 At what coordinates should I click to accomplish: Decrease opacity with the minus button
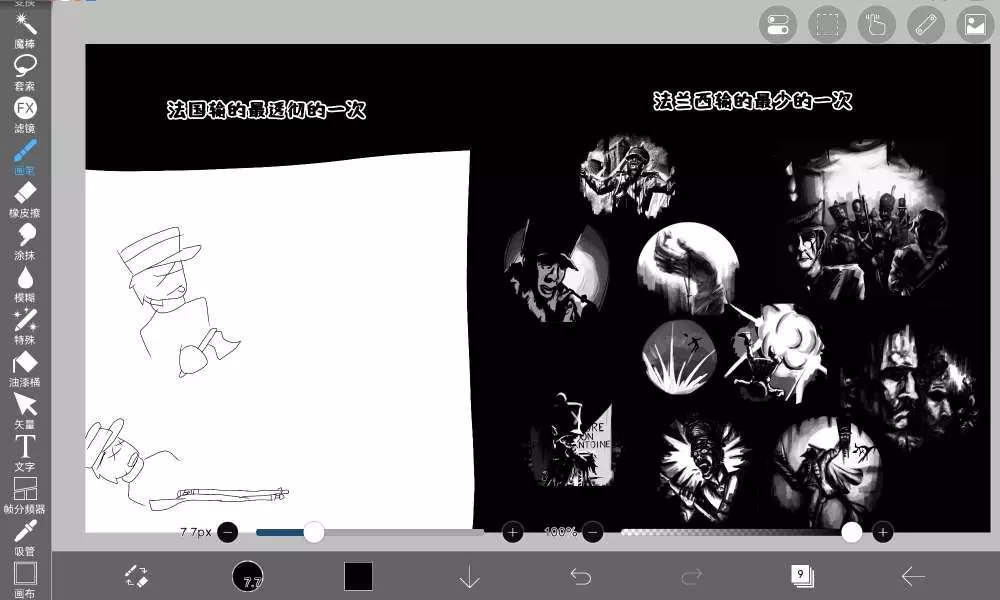[593, 532]
